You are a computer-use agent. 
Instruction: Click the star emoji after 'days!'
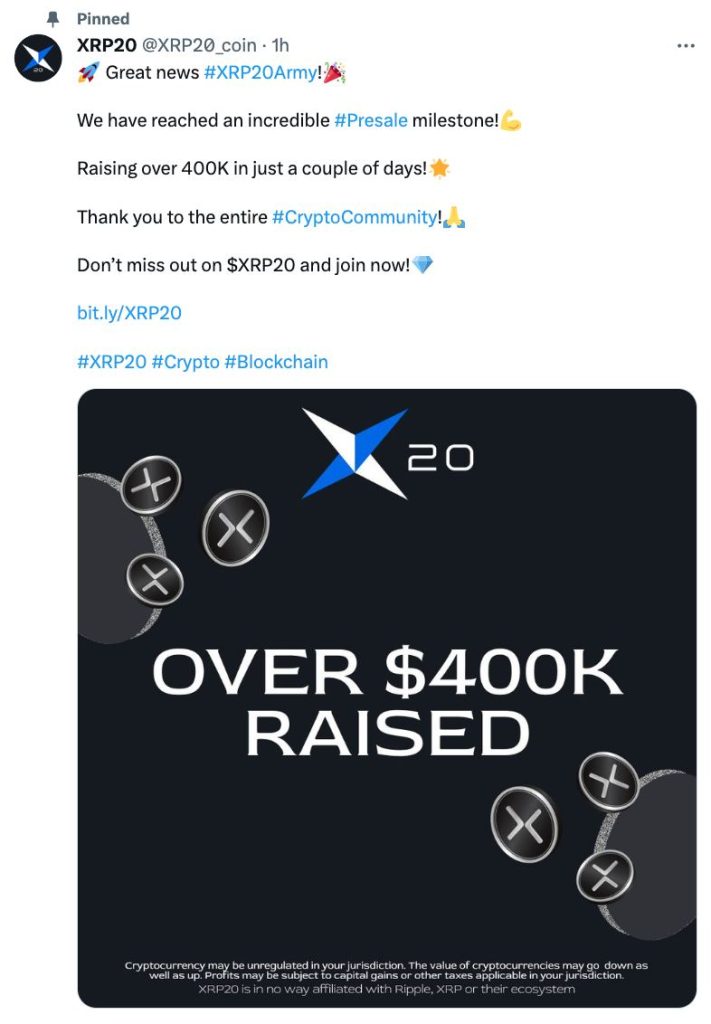point(440,169)
